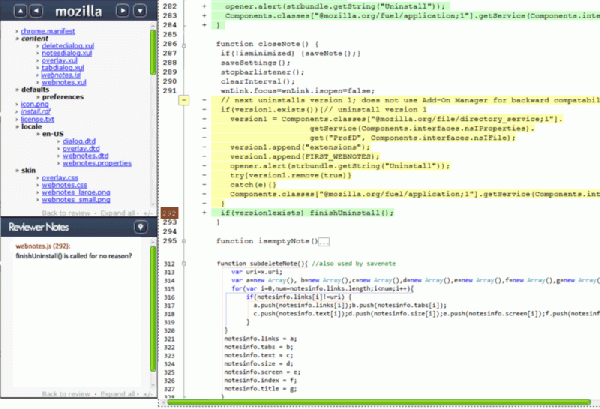Click the up arrow navigation button

(20, 11)
